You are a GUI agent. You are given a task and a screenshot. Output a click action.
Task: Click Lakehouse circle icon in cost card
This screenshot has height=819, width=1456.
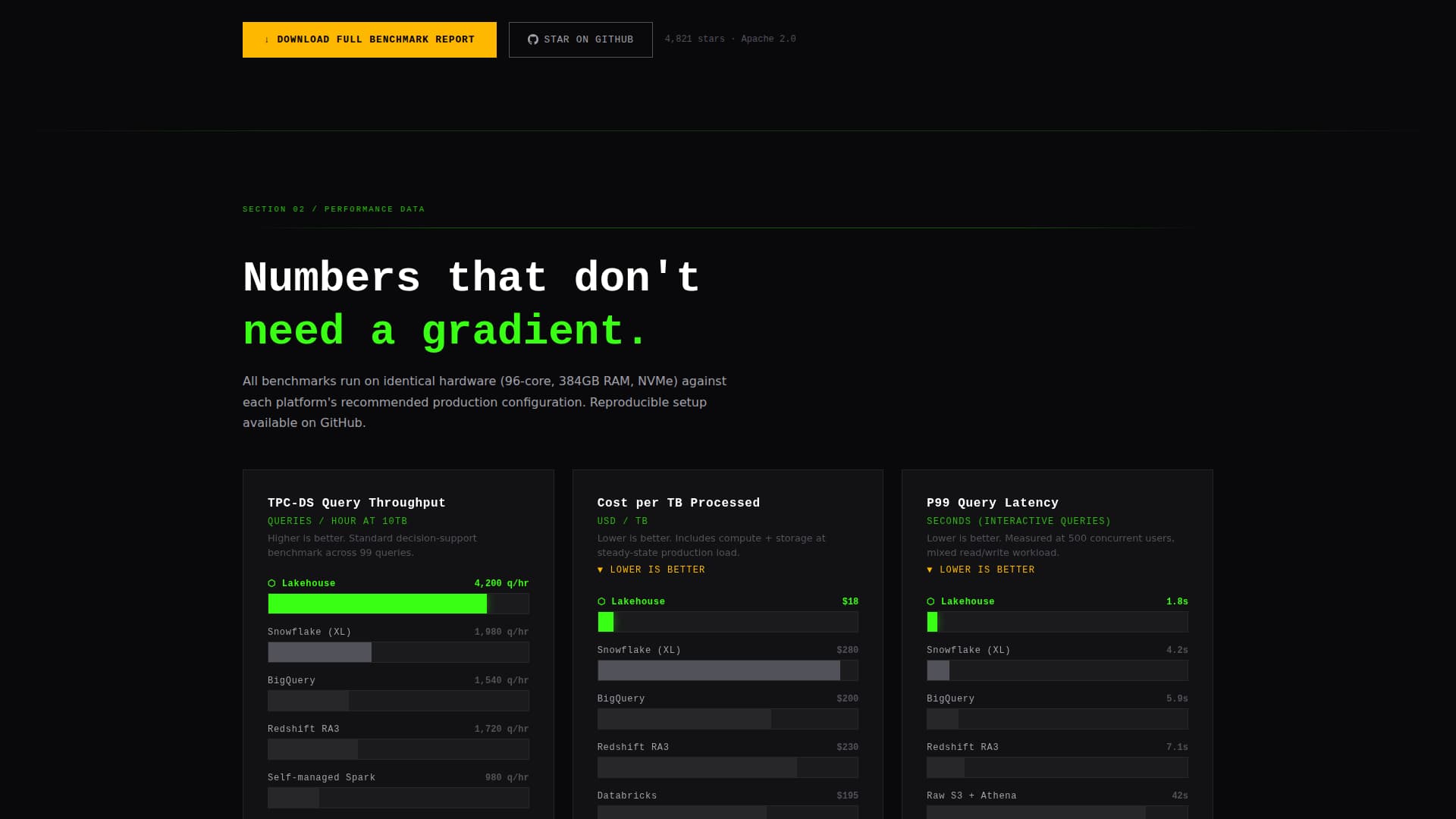[601, 601]
